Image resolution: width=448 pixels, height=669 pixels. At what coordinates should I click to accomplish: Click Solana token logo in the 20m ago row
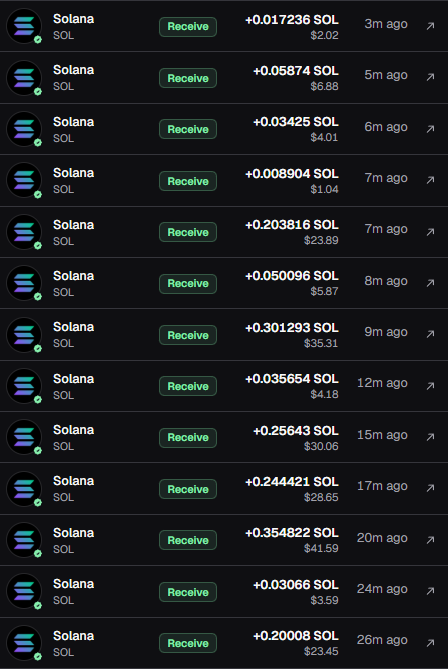[24, 540]
